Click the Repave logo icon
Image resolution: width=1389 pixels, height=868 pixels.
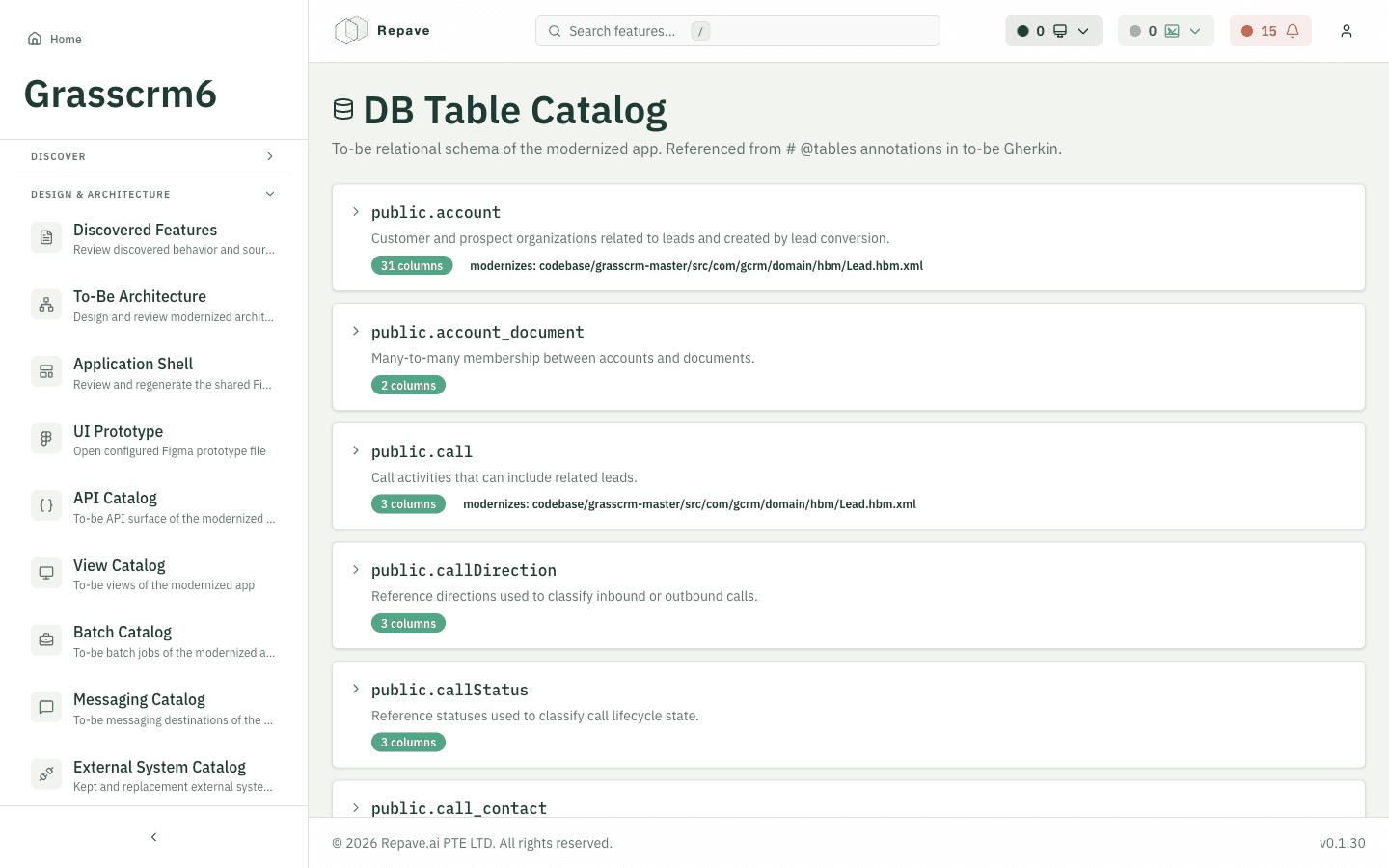click(351, 31)
